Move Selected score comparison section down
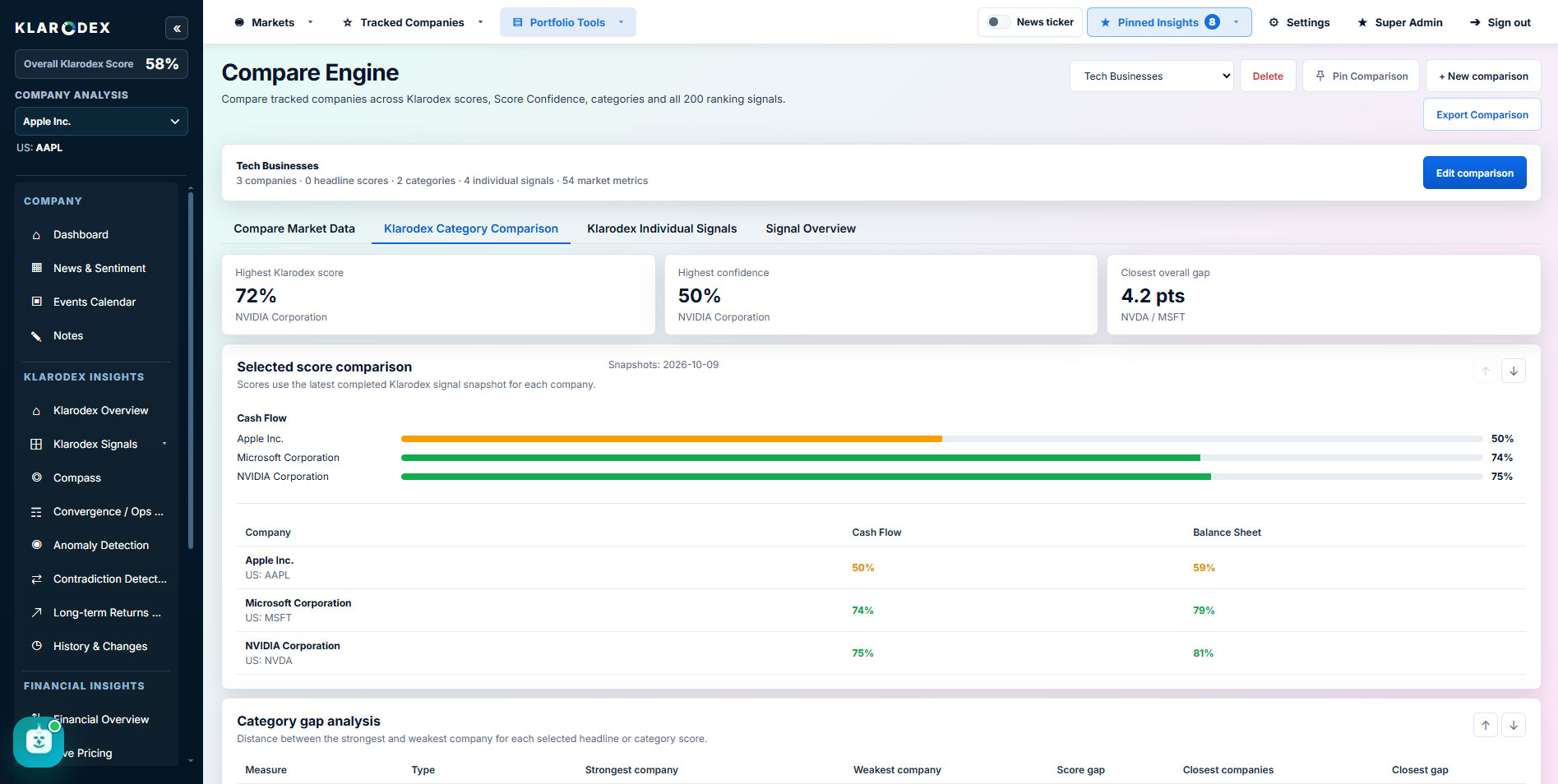 [x=1514, y=371]
